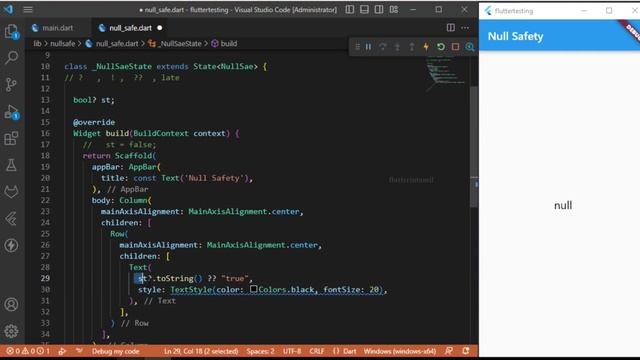
Task: Restart the debug session green arrow
Action: coord(441,47)
